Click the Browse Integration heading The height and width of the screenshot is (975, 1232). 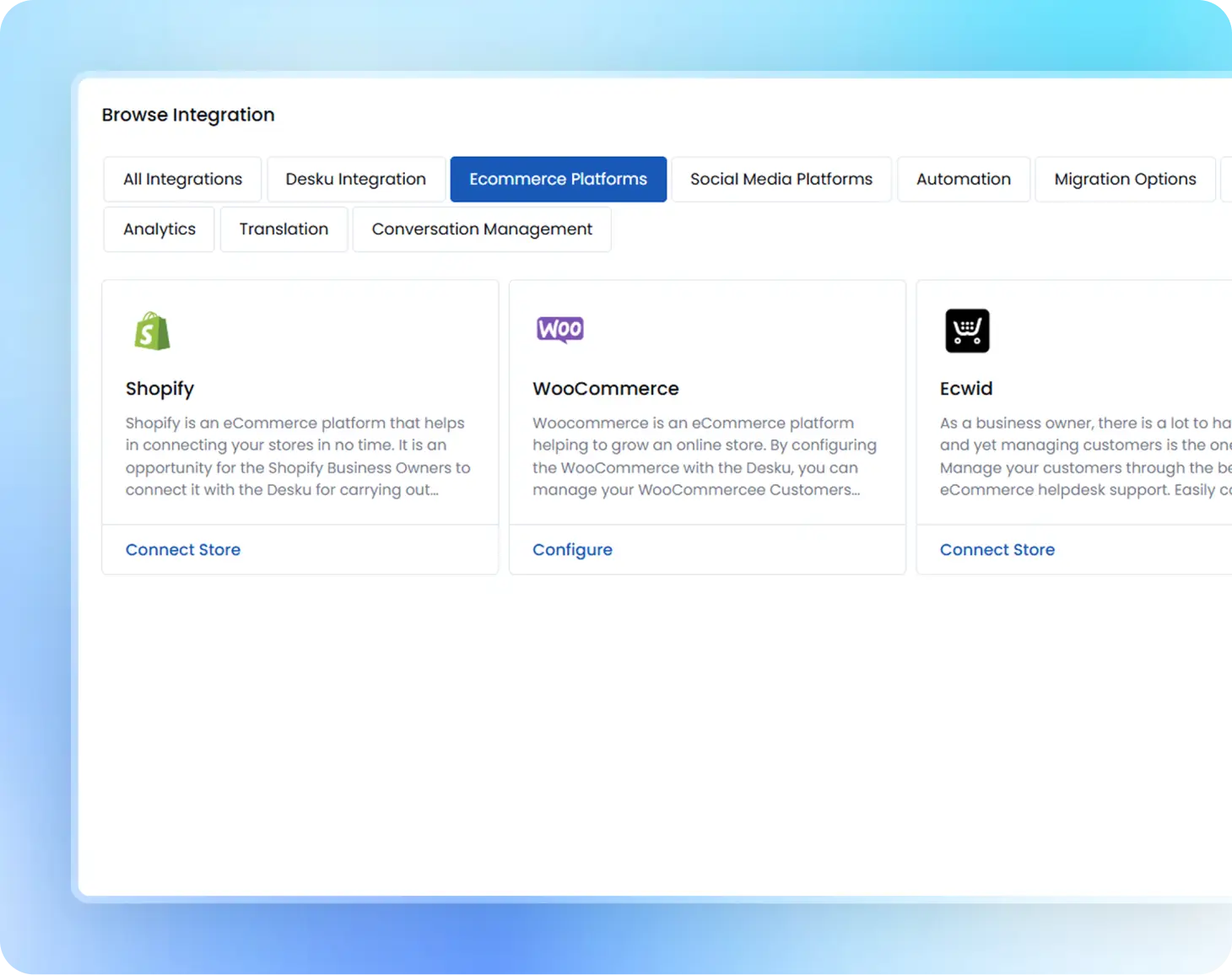[x=188, y=115]
